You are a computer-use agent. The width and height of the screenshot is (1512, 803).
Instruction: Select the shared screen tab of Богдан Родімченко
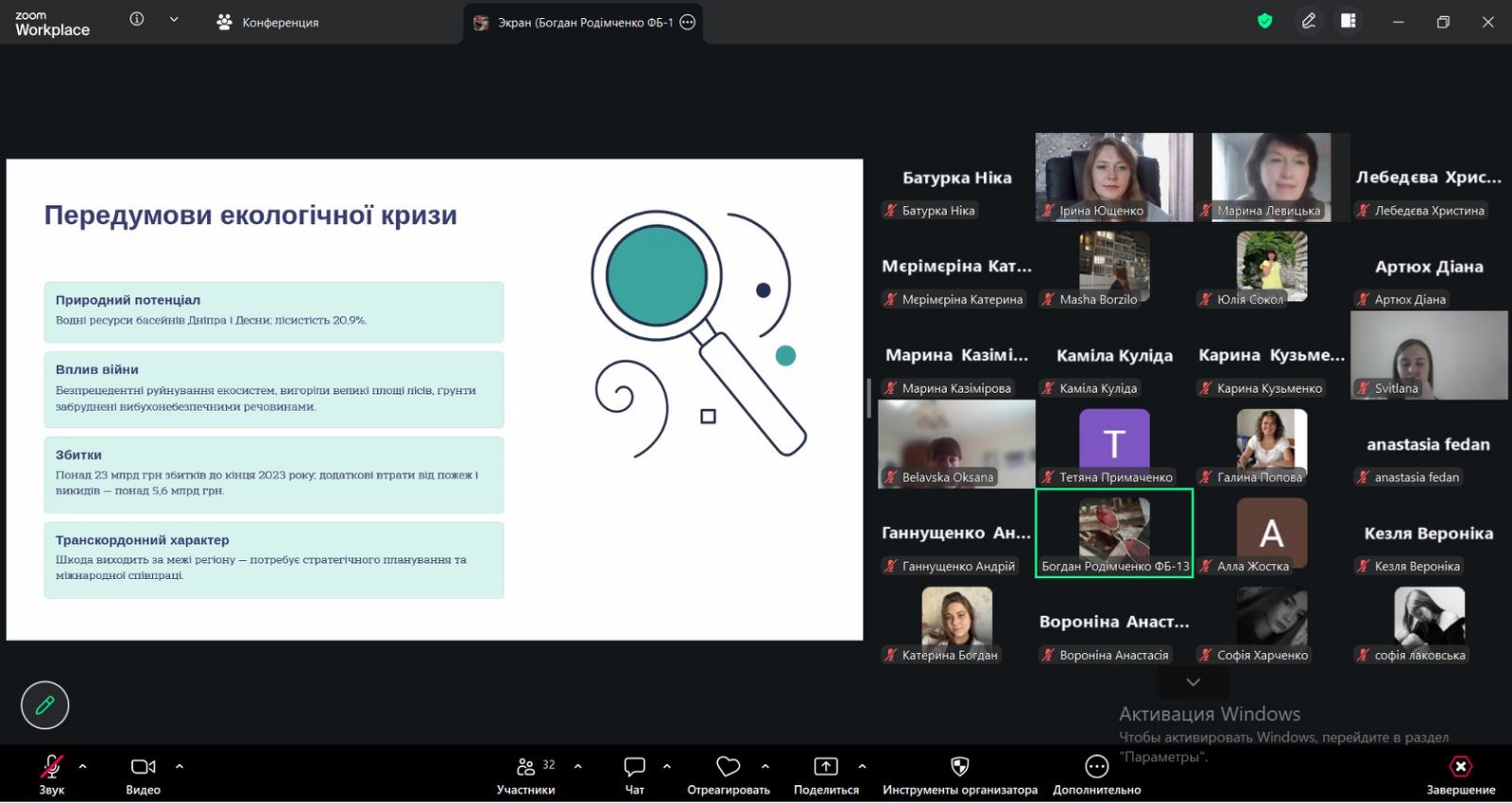575,22
